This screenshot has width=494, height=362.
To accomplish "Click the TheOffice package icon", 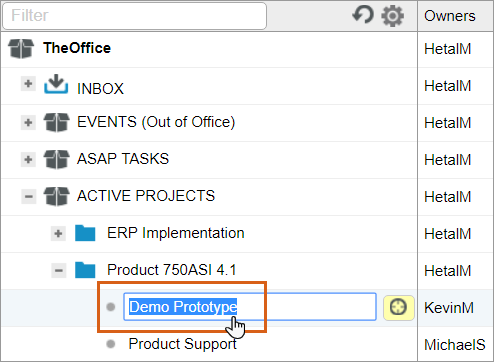I will [21, 48].
